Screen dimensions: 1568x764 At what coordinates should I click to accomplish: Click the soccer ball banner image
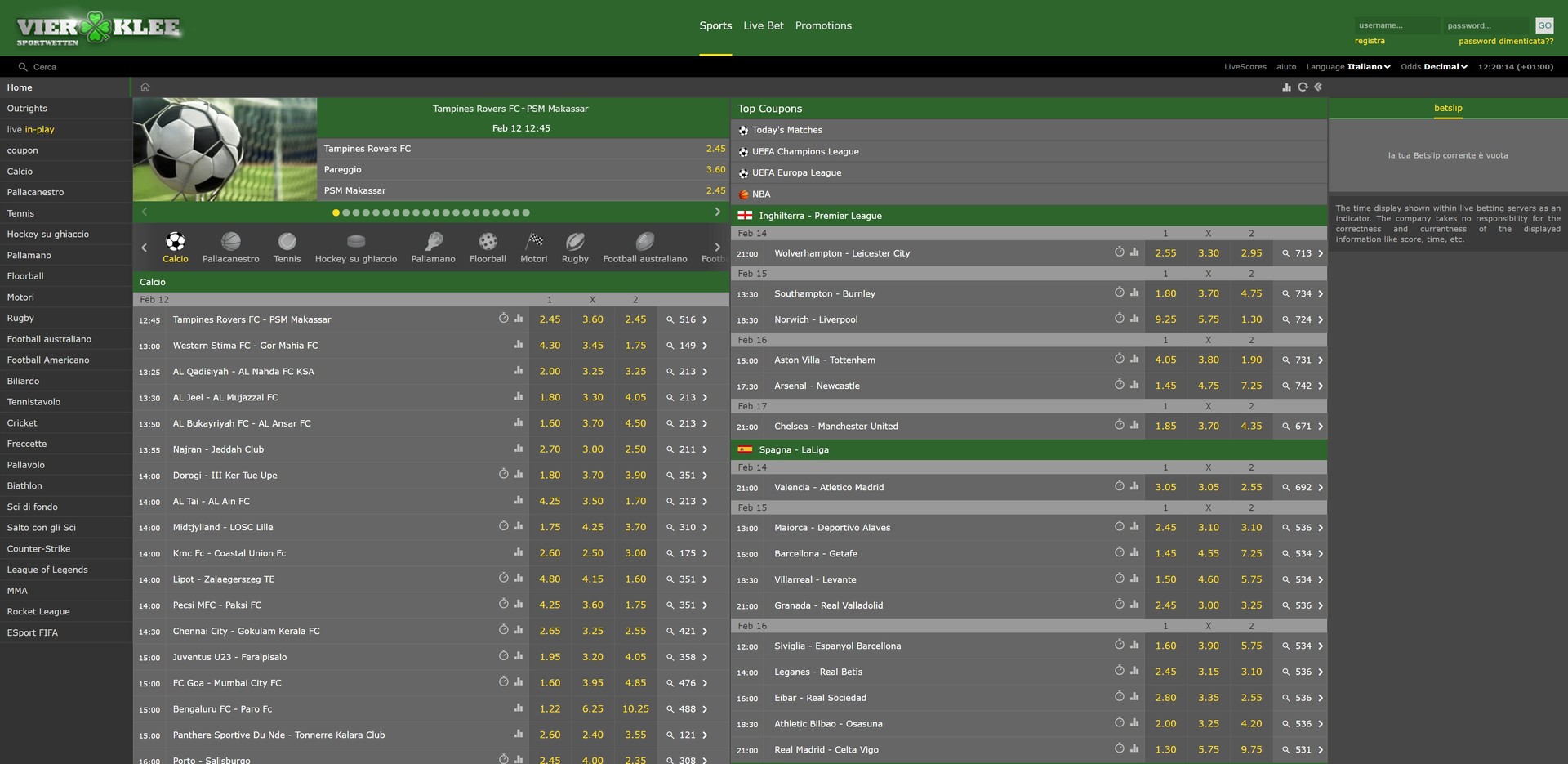coord(225,150)
